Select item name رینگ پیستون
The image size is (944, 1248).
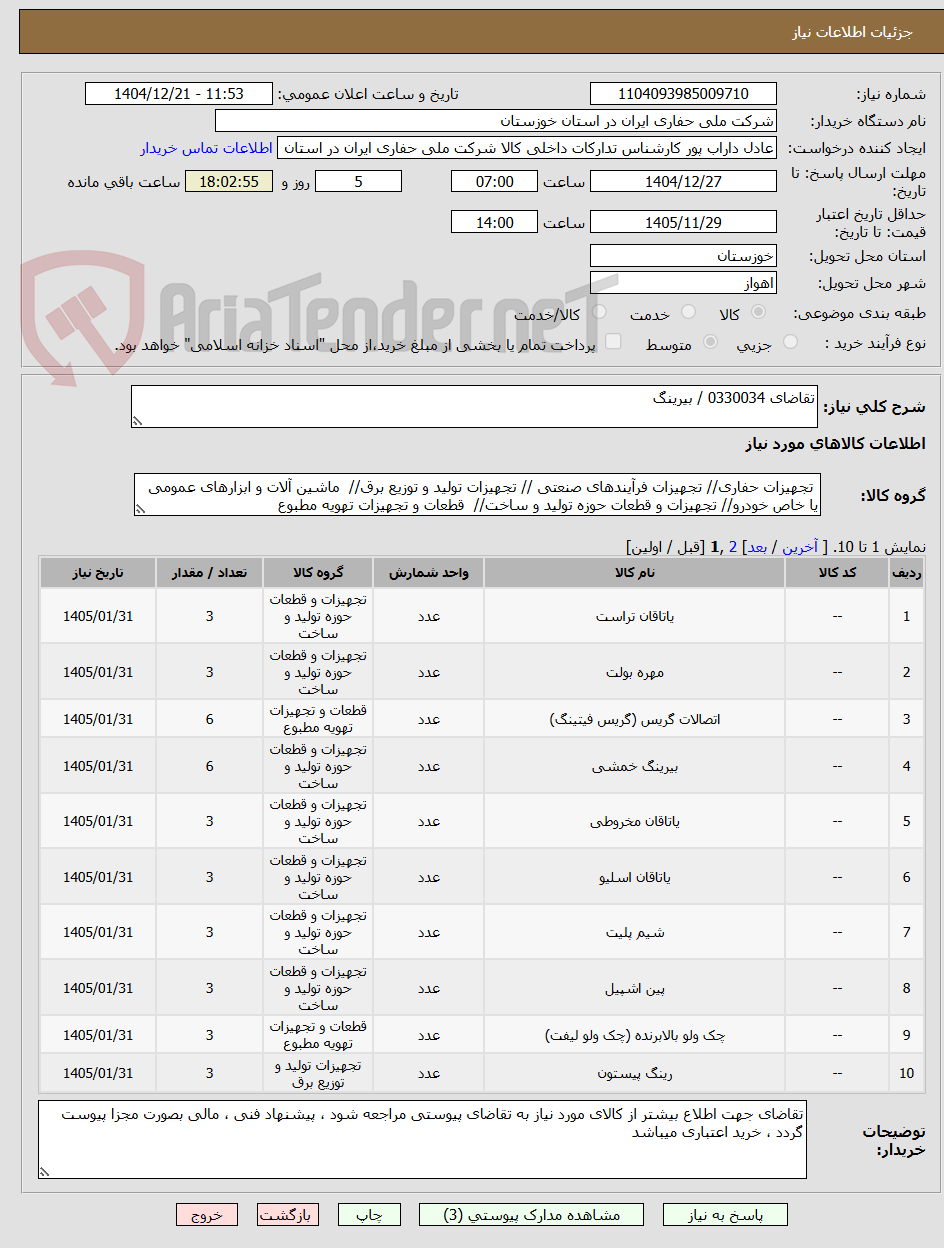(635, 1073)
